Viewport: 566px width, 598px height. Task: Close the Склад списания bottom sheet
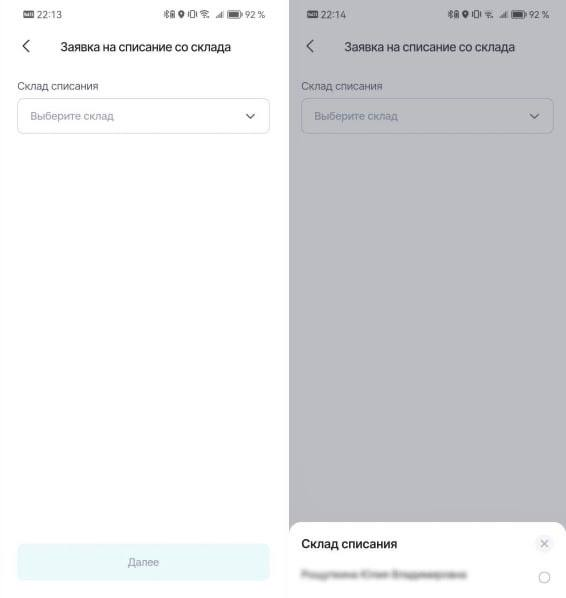(544, 543)
